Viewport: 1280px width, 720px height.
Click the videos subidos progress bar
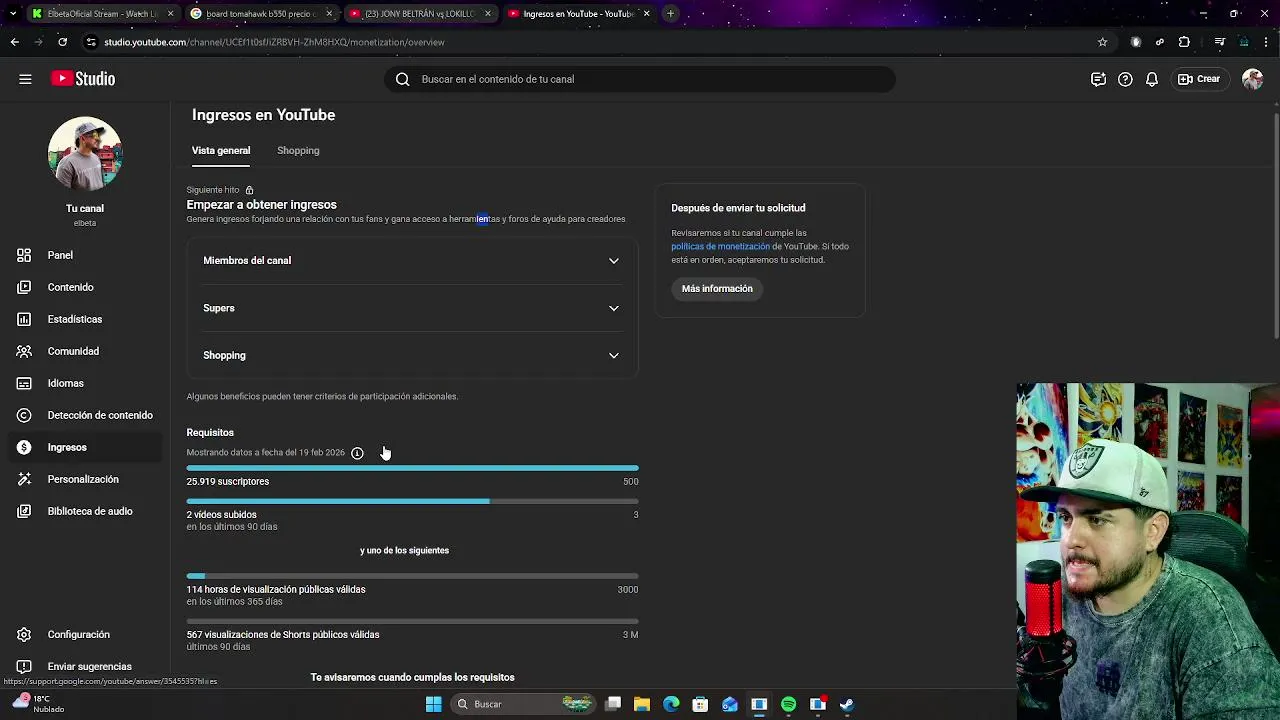412,501
